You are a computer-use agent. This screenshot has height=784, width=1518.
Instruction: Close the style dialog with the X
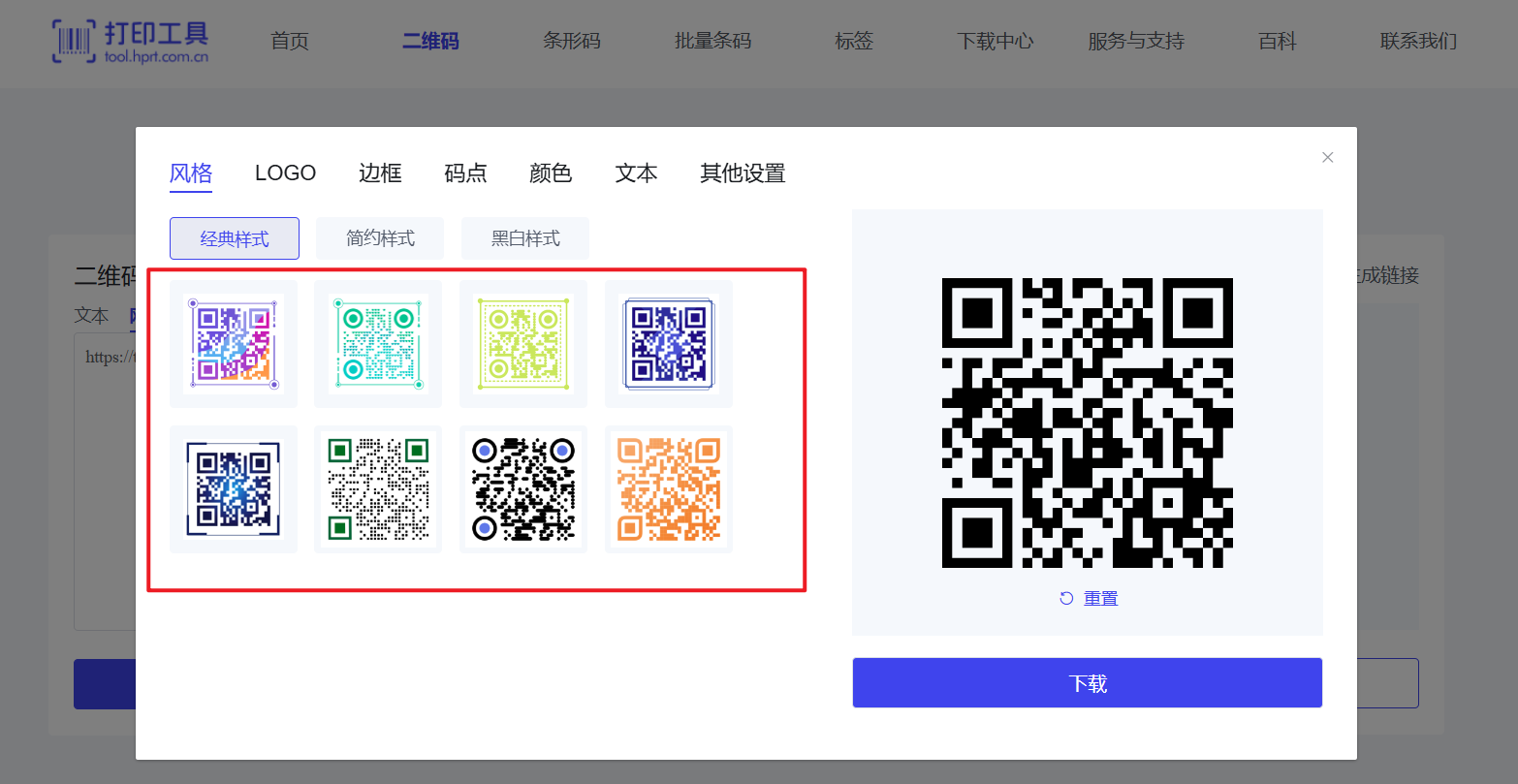pos(1328,157)
